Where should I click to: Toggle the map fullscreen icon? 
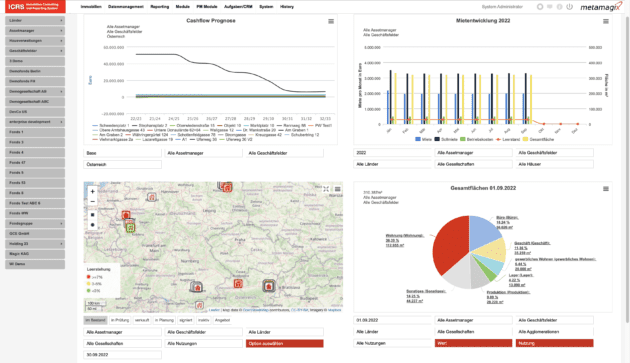click(x=326, y=189)
